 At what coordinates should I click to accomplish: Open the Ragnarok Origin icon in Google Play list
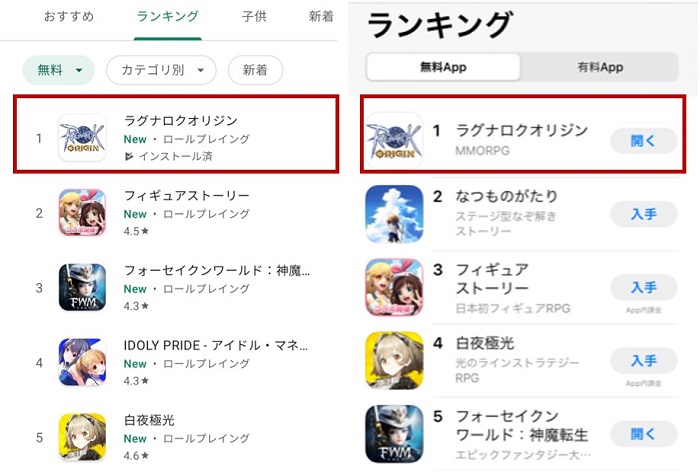83,138
